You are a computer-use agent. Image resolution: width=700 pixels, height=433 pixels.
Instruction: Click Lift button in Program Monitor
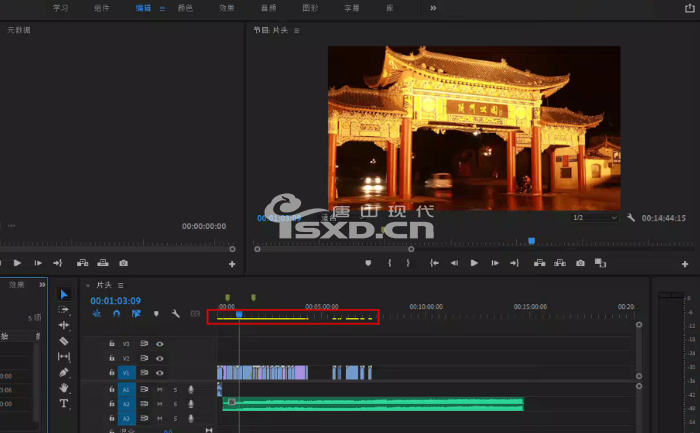[x=539, y=263]
